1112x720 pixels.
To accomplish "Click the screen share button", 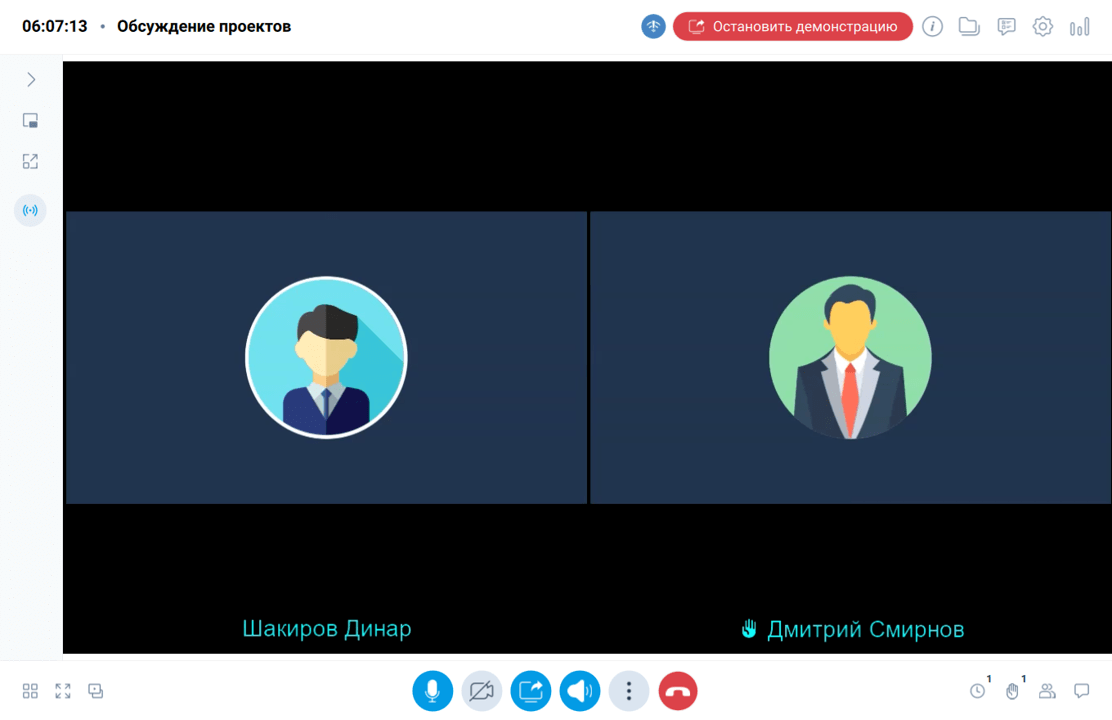I will (x=531, y=691).
